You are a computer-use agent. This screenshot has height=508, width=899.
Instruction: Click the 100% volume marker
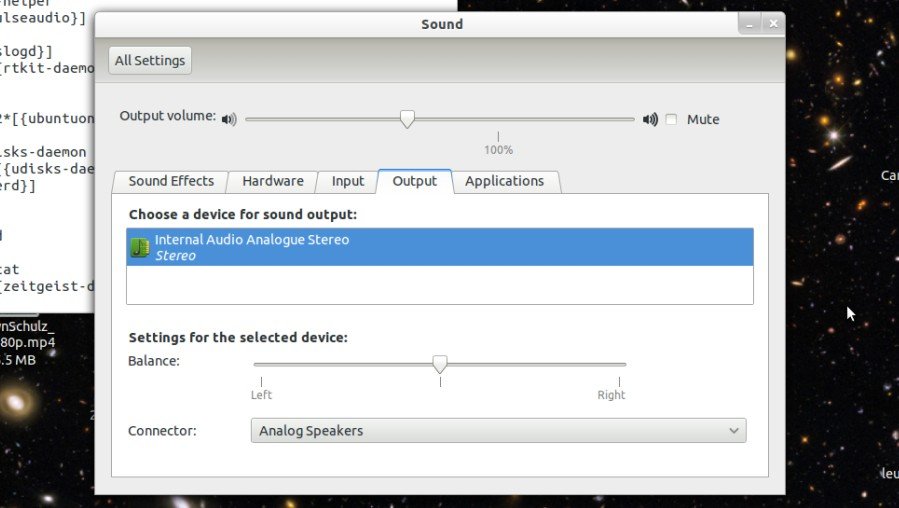pos(498,150)
